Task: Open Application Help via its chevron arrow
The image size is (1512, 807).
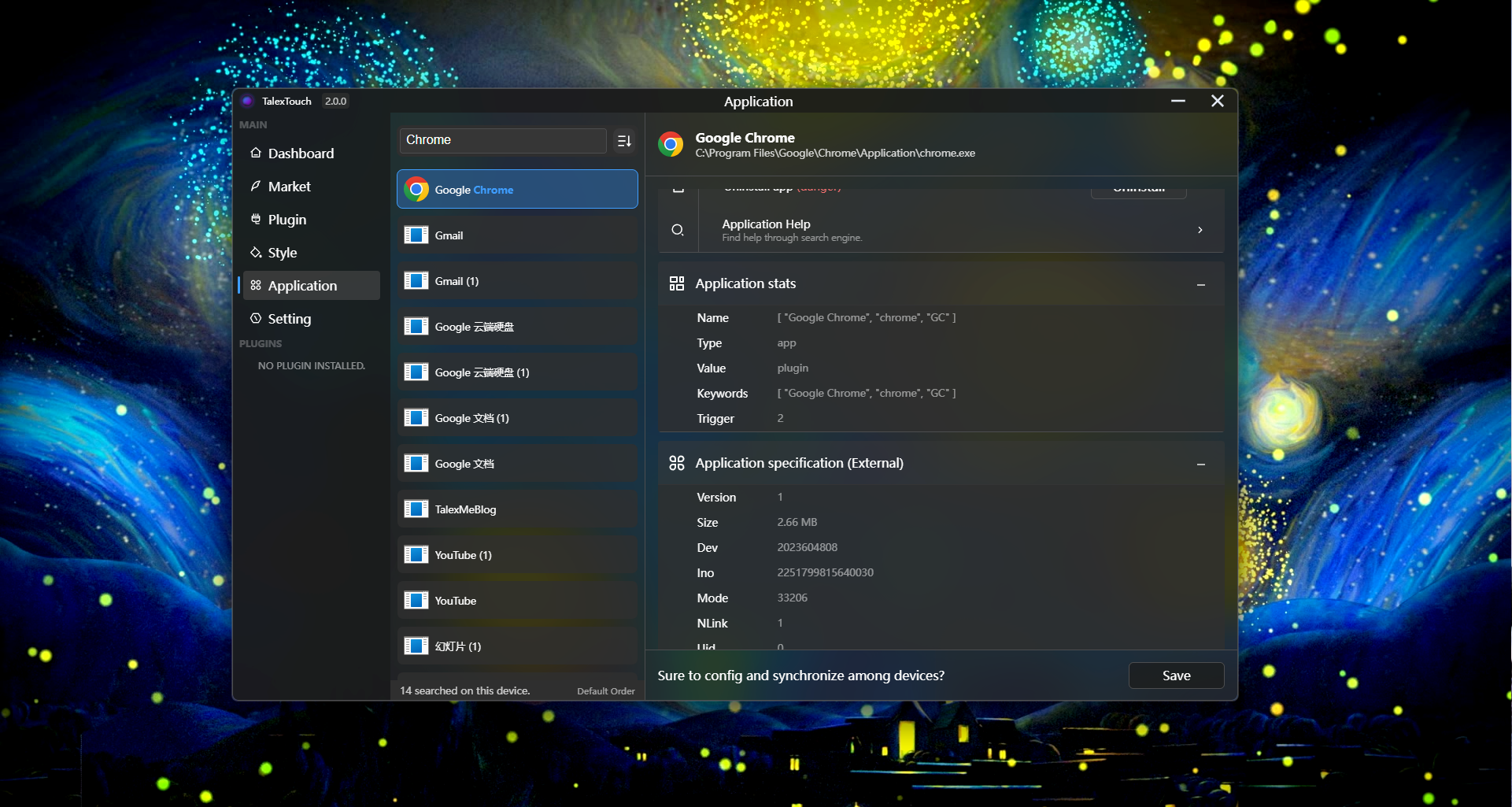Action: pyautogui.click(x=1200, y=230)
